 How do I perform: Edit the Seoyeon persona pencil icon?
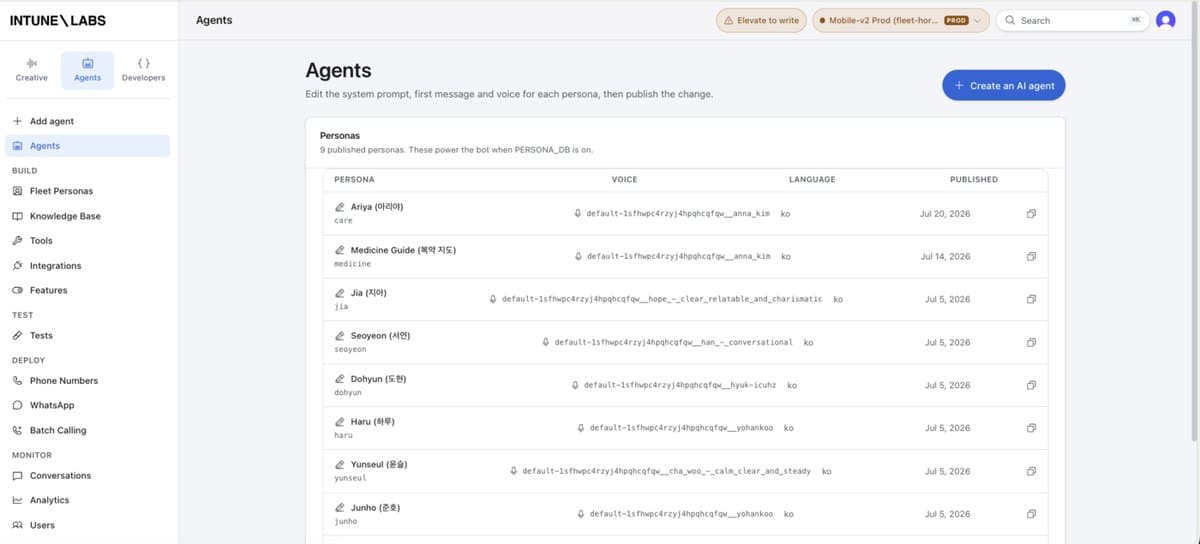[340, 336]
